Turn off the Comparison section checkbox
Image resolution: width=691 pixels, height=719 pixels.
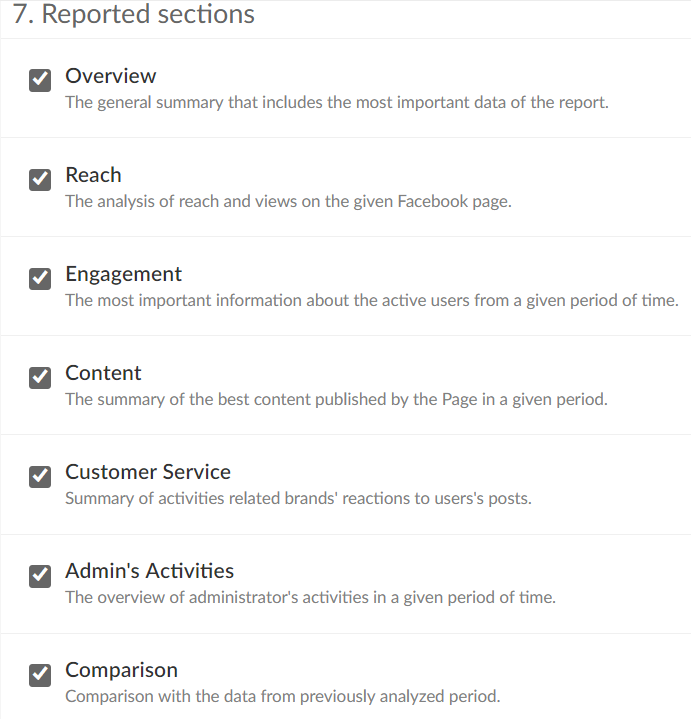pos(40,675)
